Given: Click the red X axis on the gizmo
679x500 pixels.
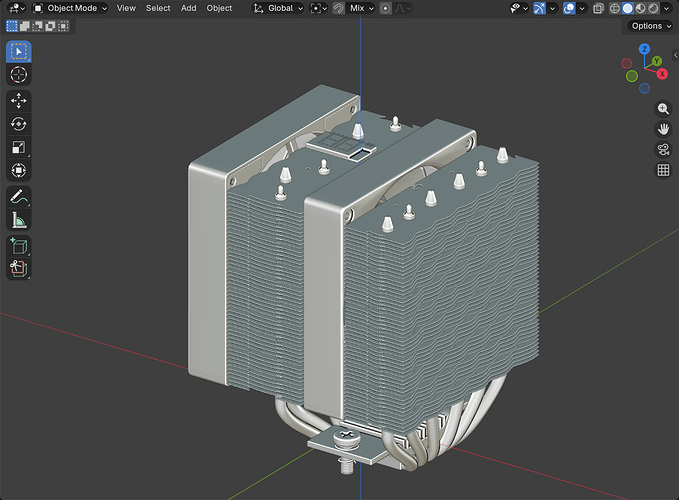Looking at the screenshot, I should pyautogui.click(x=662, y=74).
